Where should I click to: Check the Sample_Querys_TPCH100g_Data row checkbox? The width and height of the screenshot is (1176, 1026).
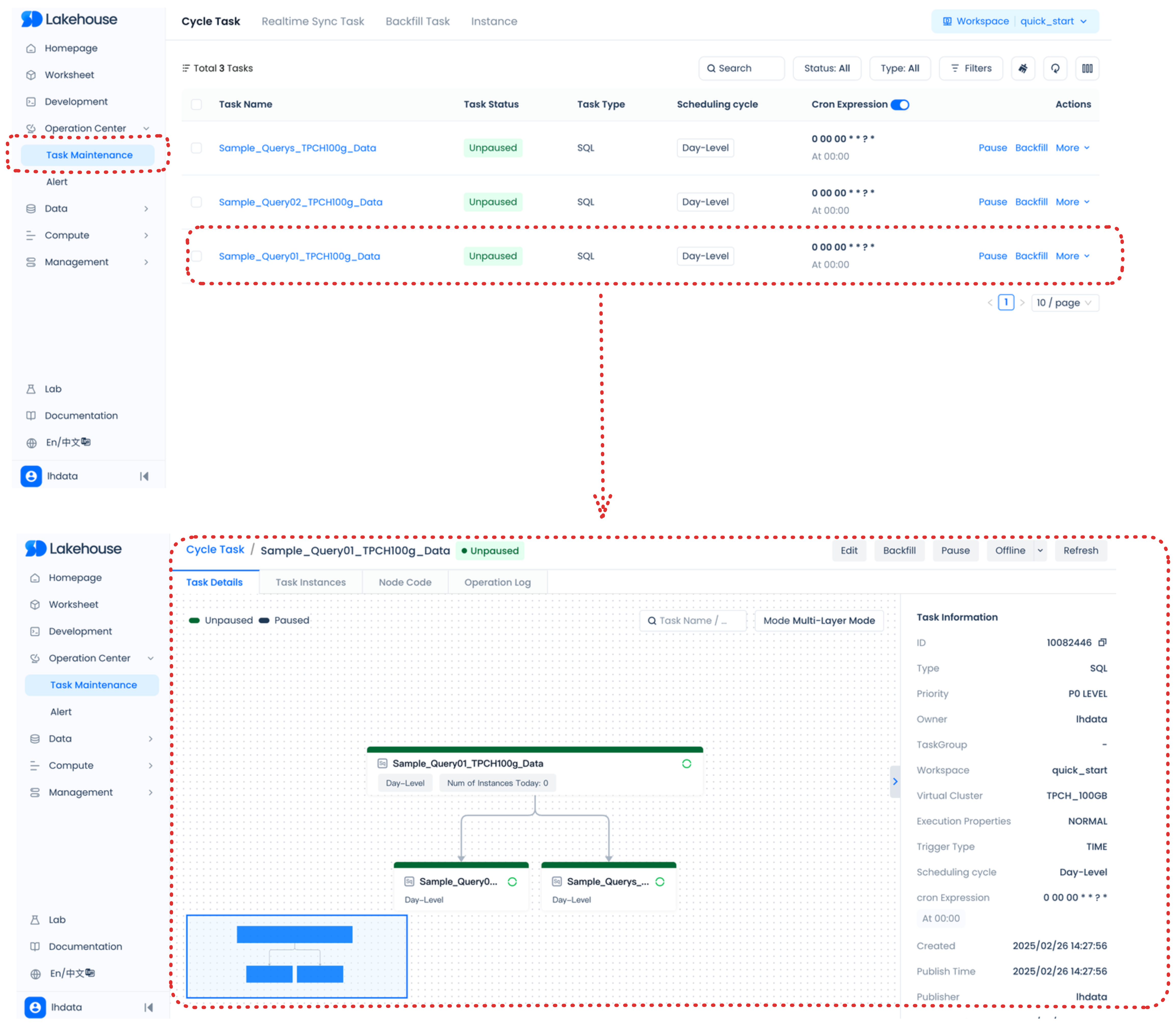[196, 148]
